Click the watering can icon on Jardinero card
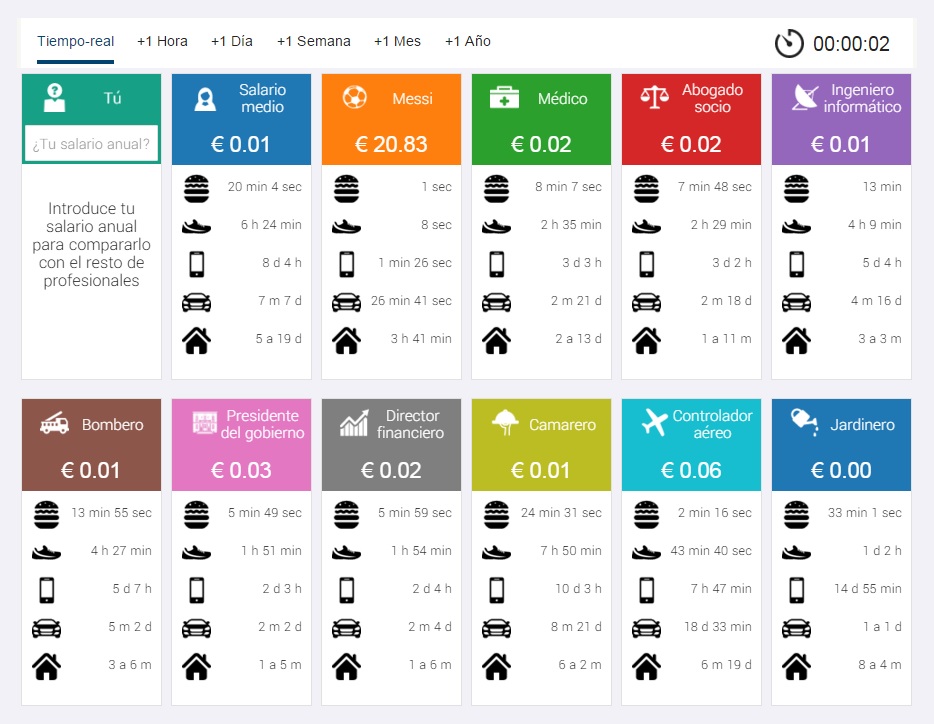 803,422
